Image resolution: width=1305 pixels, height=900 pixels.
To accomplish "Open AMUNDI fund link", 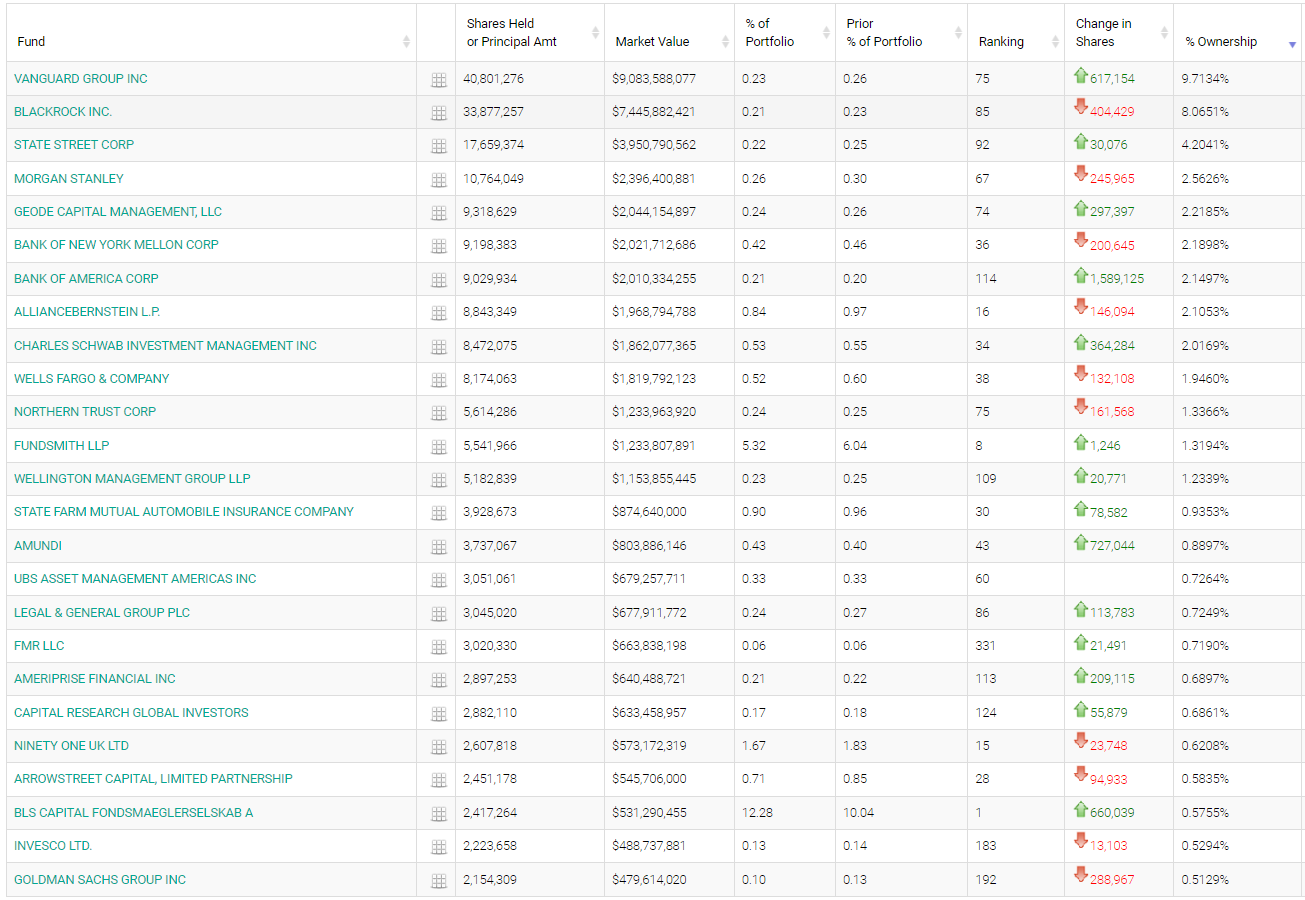I will click(38, 546).
